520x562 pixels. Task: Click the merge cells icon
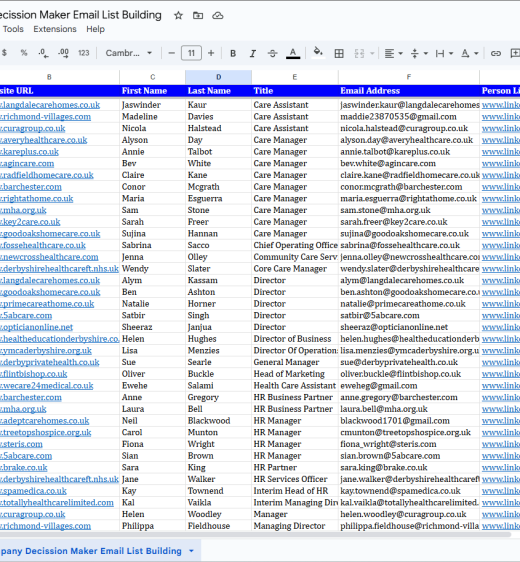click(359, 53)
